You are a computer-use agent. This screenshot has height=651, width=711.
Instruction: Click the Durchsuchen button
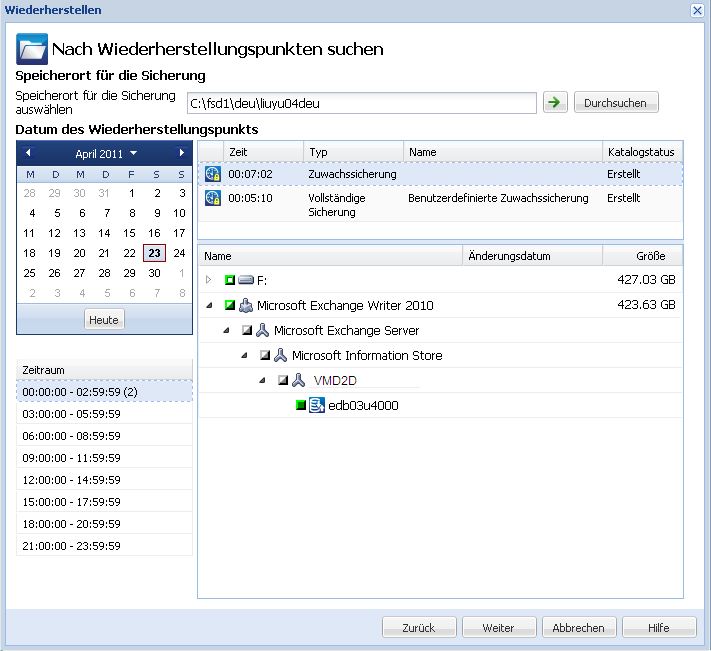click(616, 102)
